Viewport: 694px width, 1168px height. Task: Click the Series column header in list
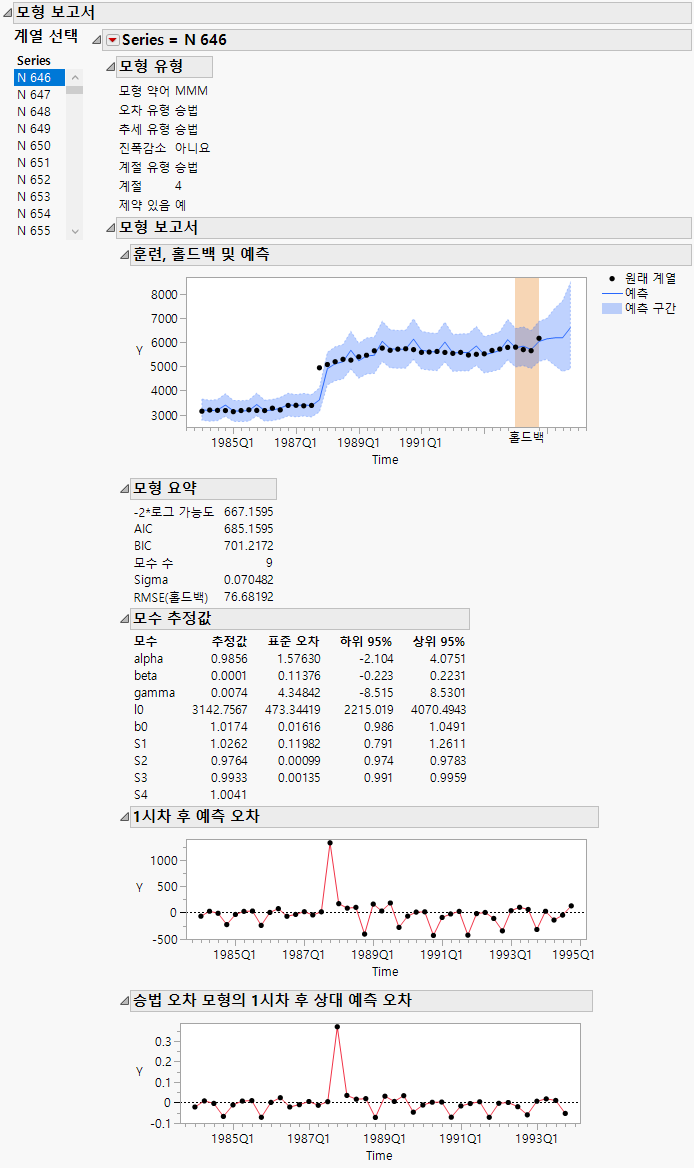(x=34, y=61)
